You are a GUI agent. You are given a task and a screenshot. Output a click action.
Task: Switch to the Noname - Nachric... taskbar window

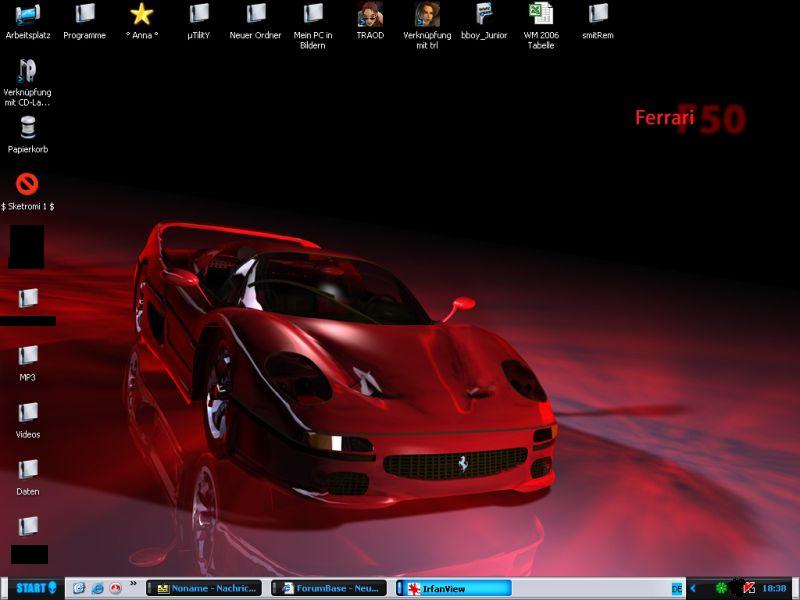(204, 588)
